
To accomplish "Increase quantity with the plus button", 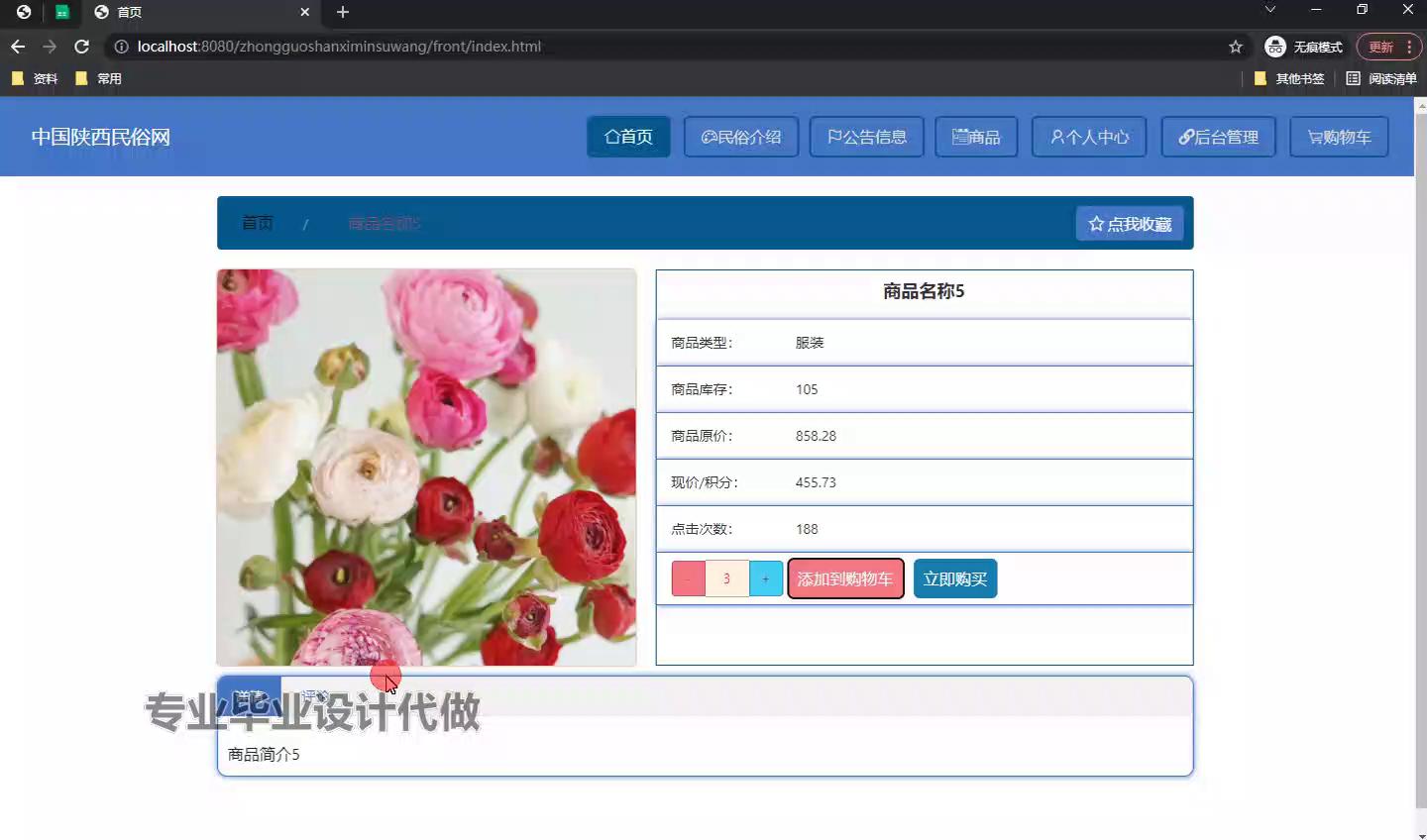I will pos(766,578).
